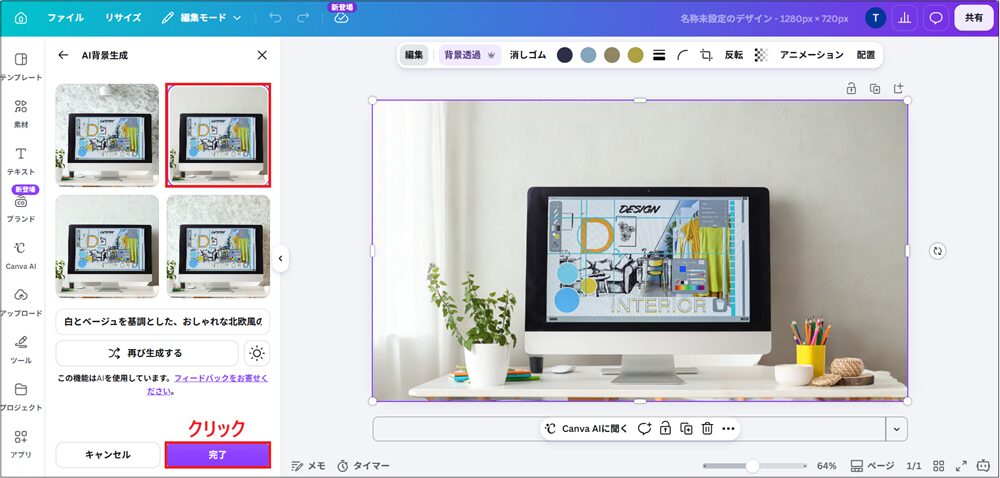The height and width of the screenshot is (478, 1000).
Task: Open the analytics chart icon
Action: pyautogui.click(x=904, y=18)
